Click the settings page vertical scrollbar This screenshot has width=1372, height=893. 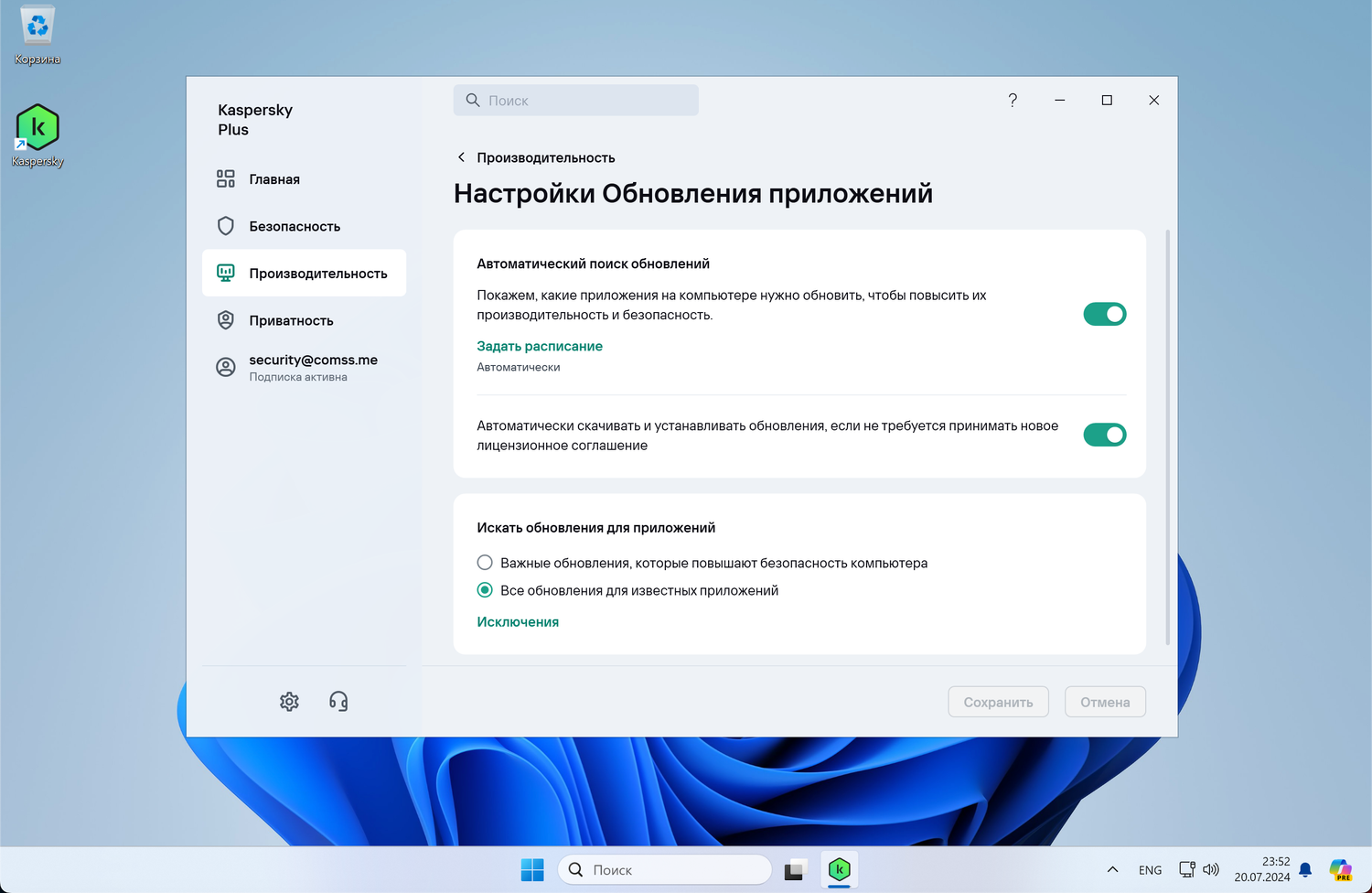(x=1168, y=437)
